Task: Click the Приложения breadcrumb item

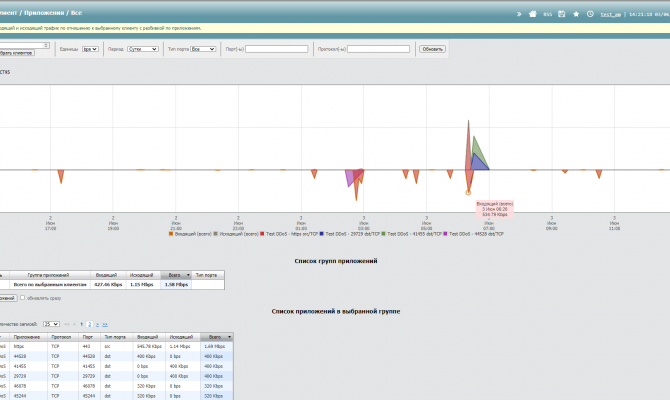Action: point(45,12)
